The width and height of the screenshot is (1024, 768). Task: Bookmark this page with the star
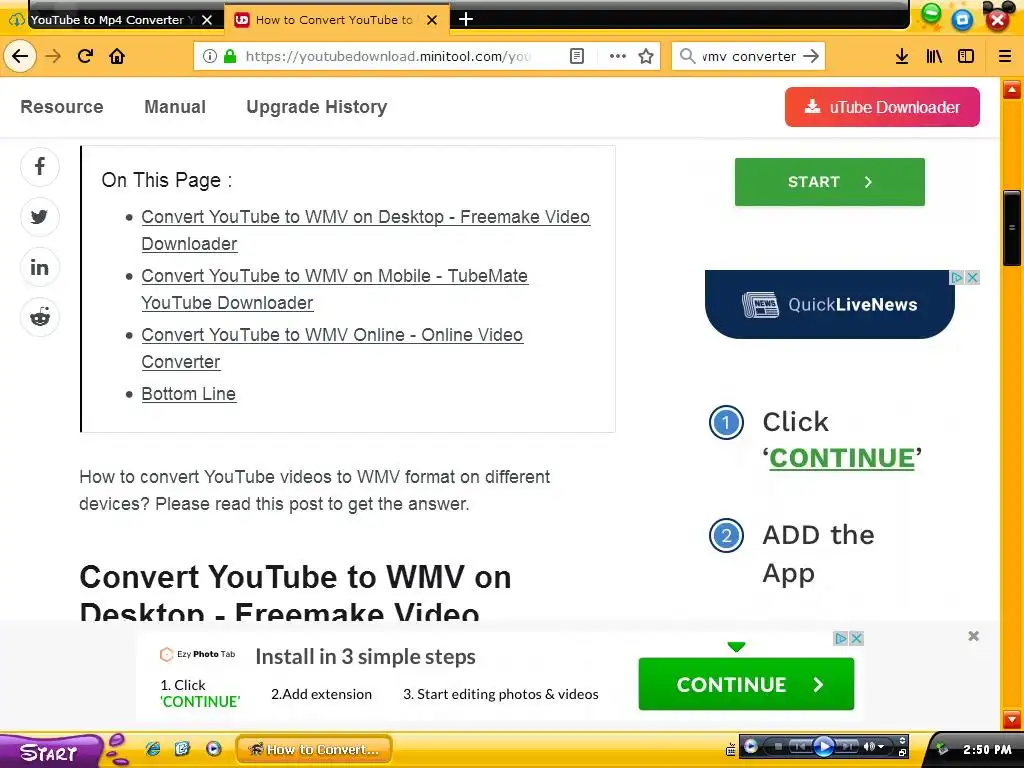646,56
